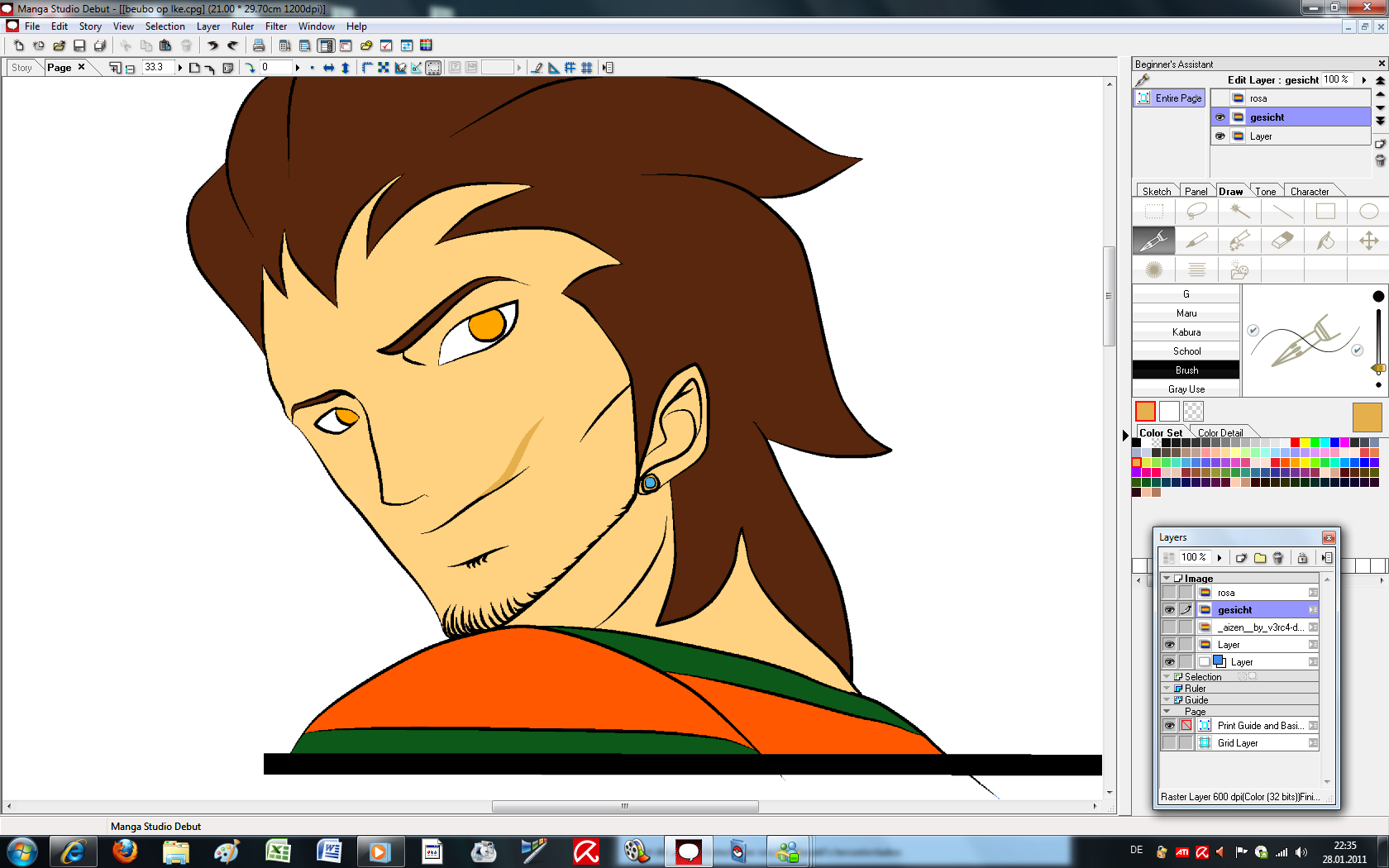Select the Move Layer tool

(1368, 241)
